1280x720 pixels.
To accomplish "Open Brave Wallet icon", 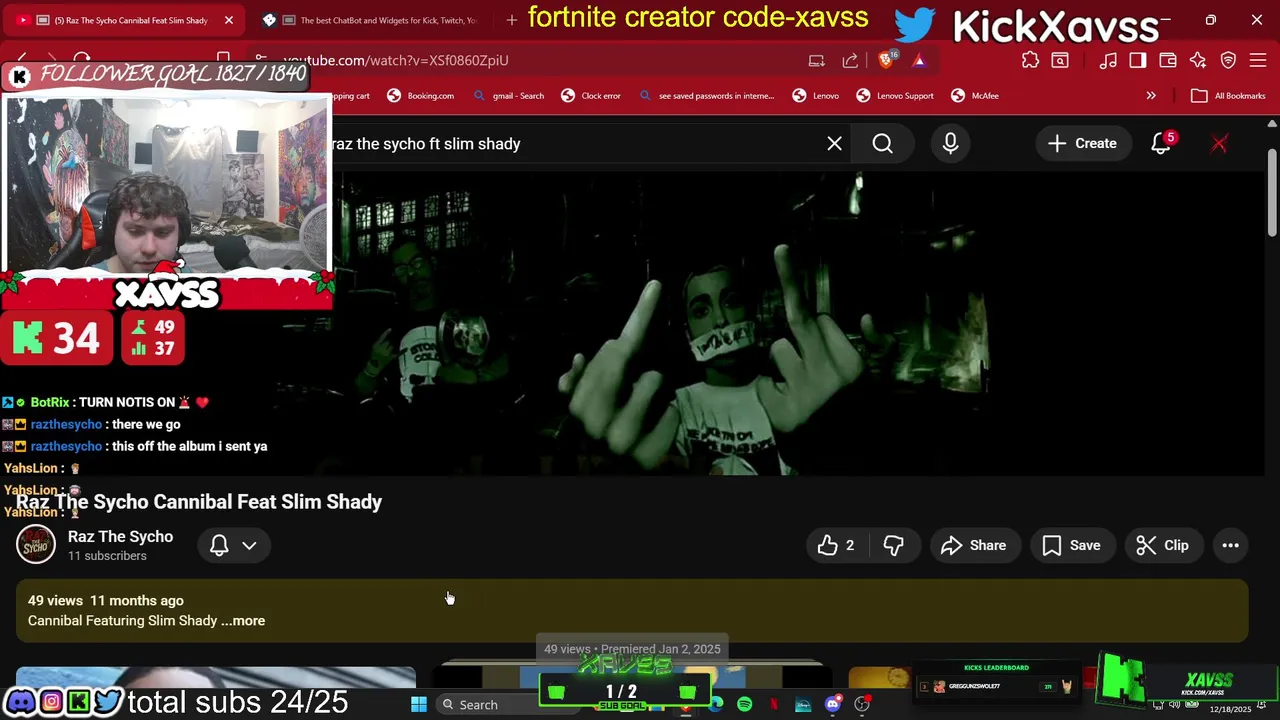I will click(x=1168, y=60).
